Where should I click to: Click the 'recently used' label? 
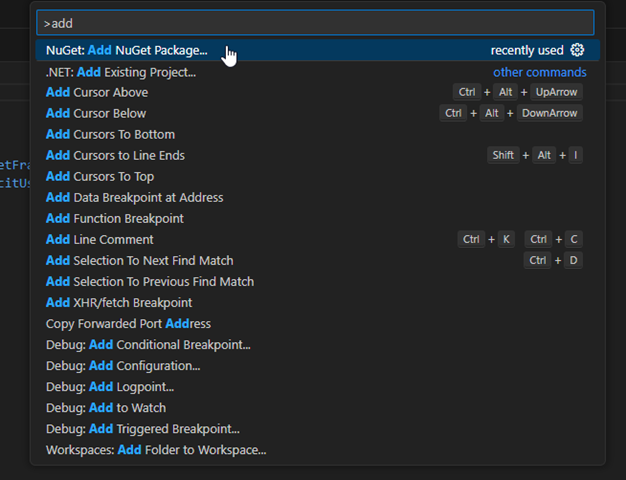point(527,50)
